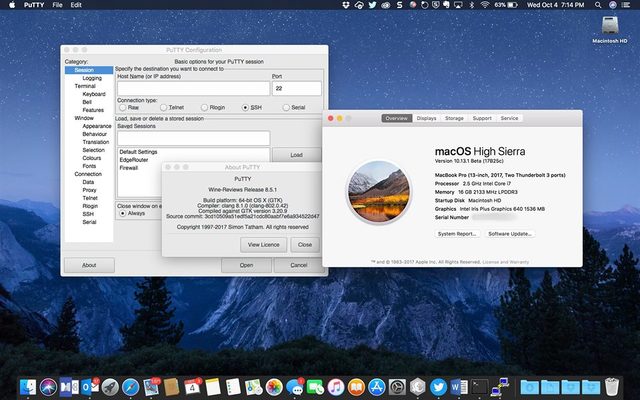The height and width of the screenshot is (400, 640).
Task: Click the Host Name input field
Action: (193, 88)
